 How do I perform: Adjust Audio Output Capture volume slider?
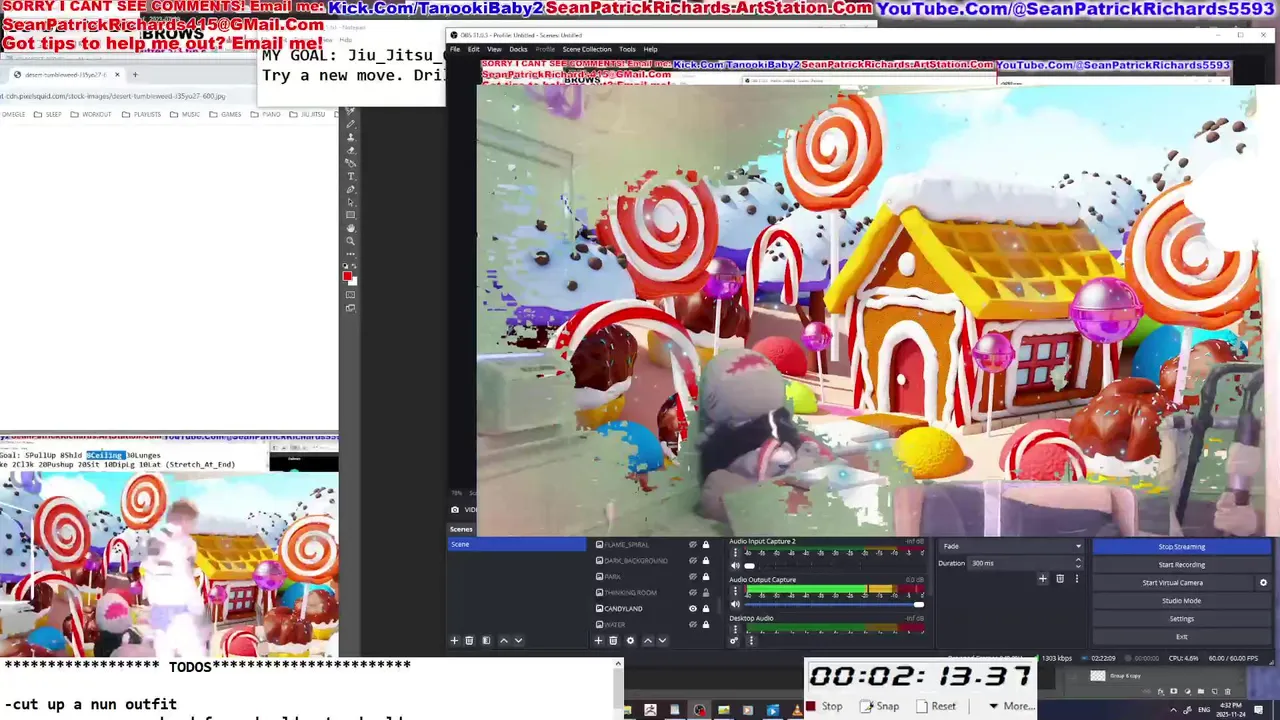[834, 604]
